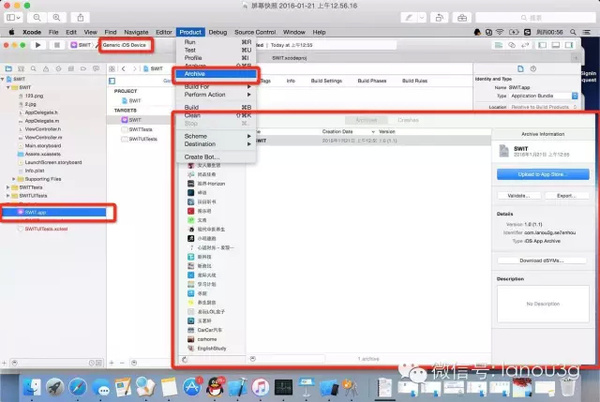
Task: Click the Xcode Stop button in toolbar
Action: [x=57, y=45]
